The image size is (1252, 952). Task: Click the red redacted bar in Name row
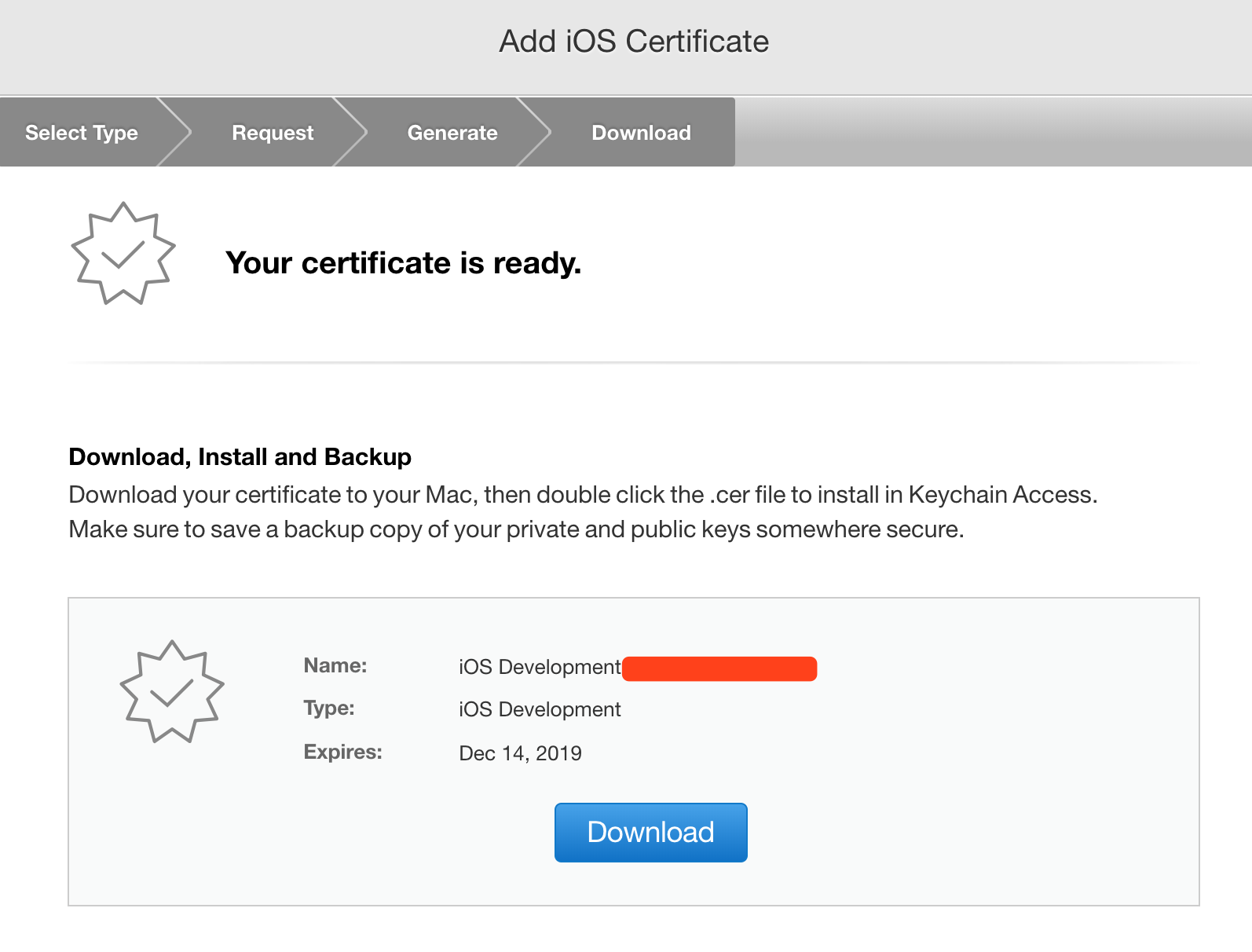719,668
